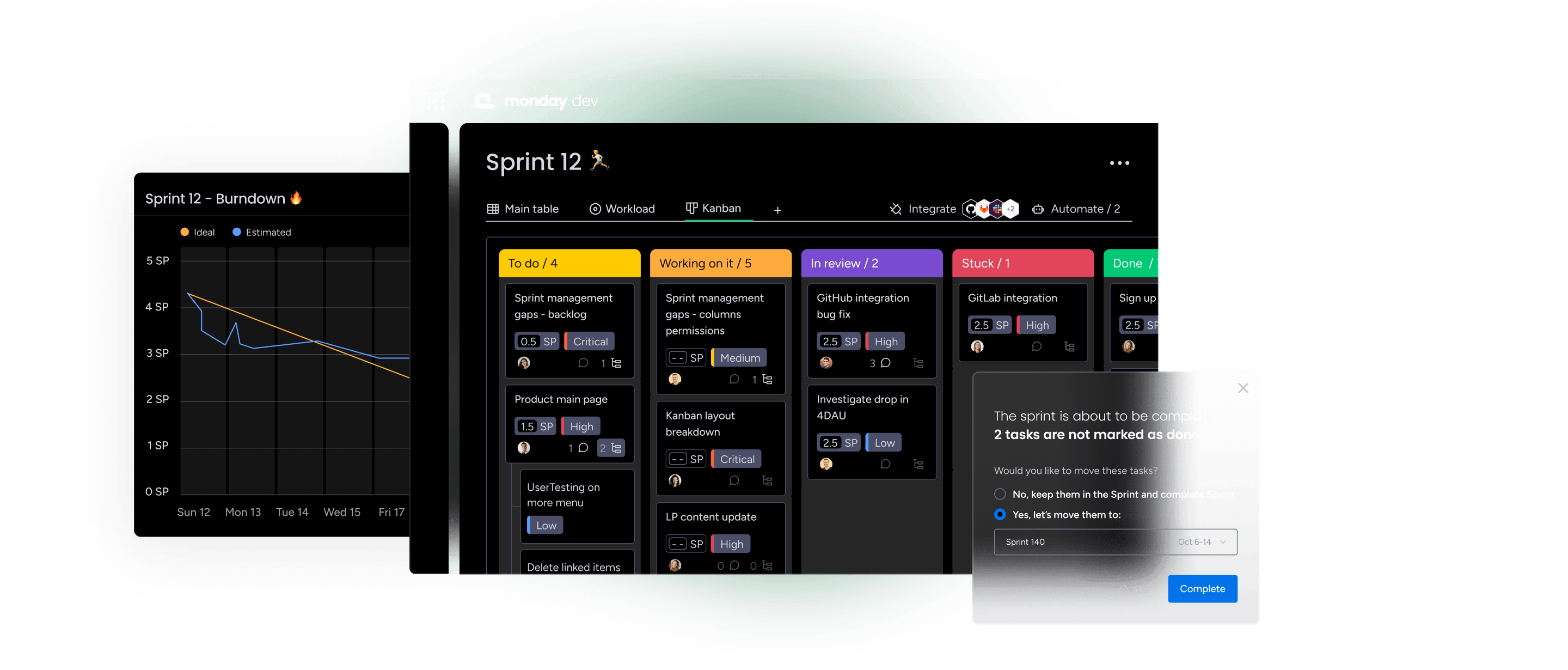
Task: Click the Critical priority tag on Kanban layout card
Action: [737, 458]
